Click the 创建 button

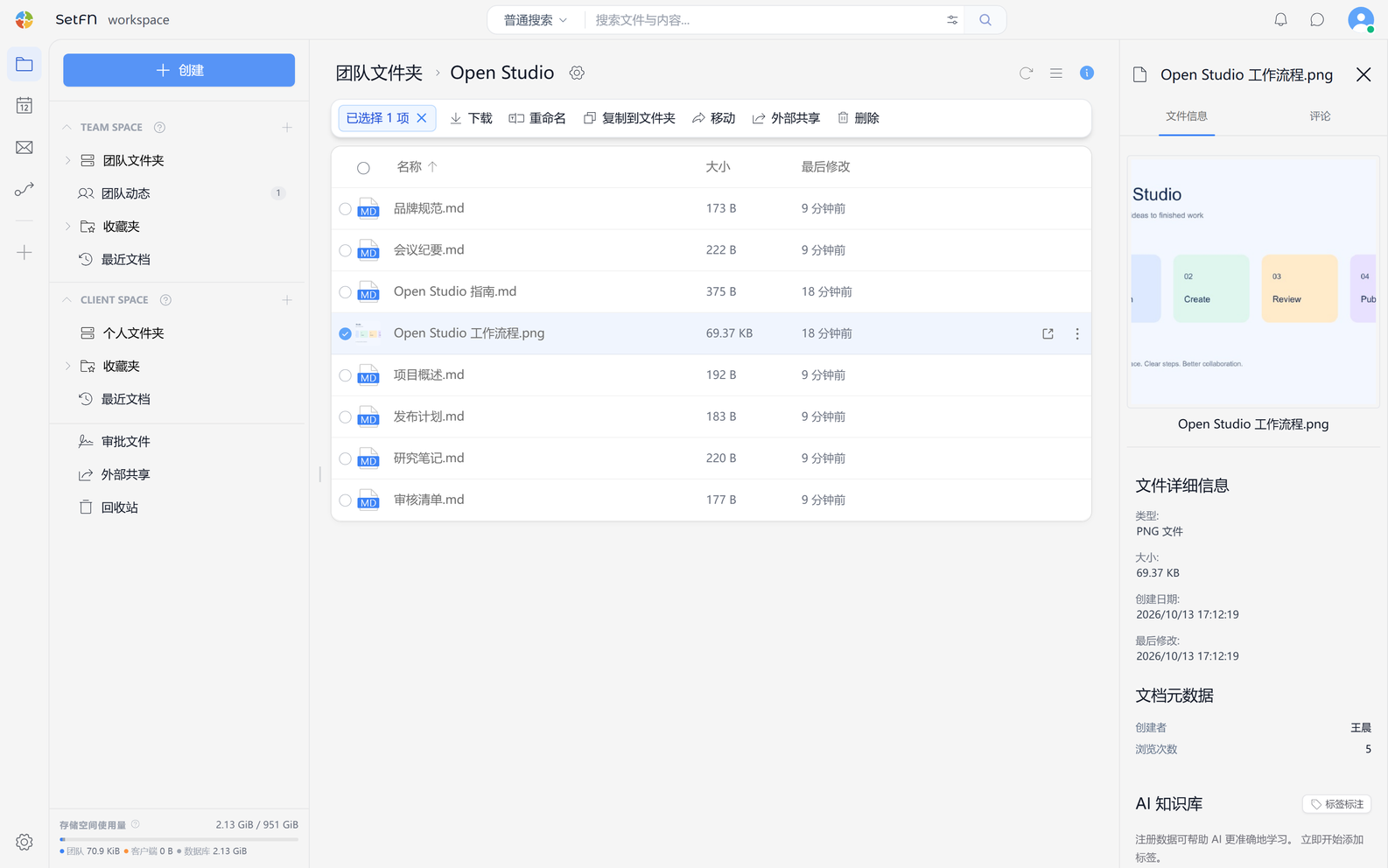point(179,70)
